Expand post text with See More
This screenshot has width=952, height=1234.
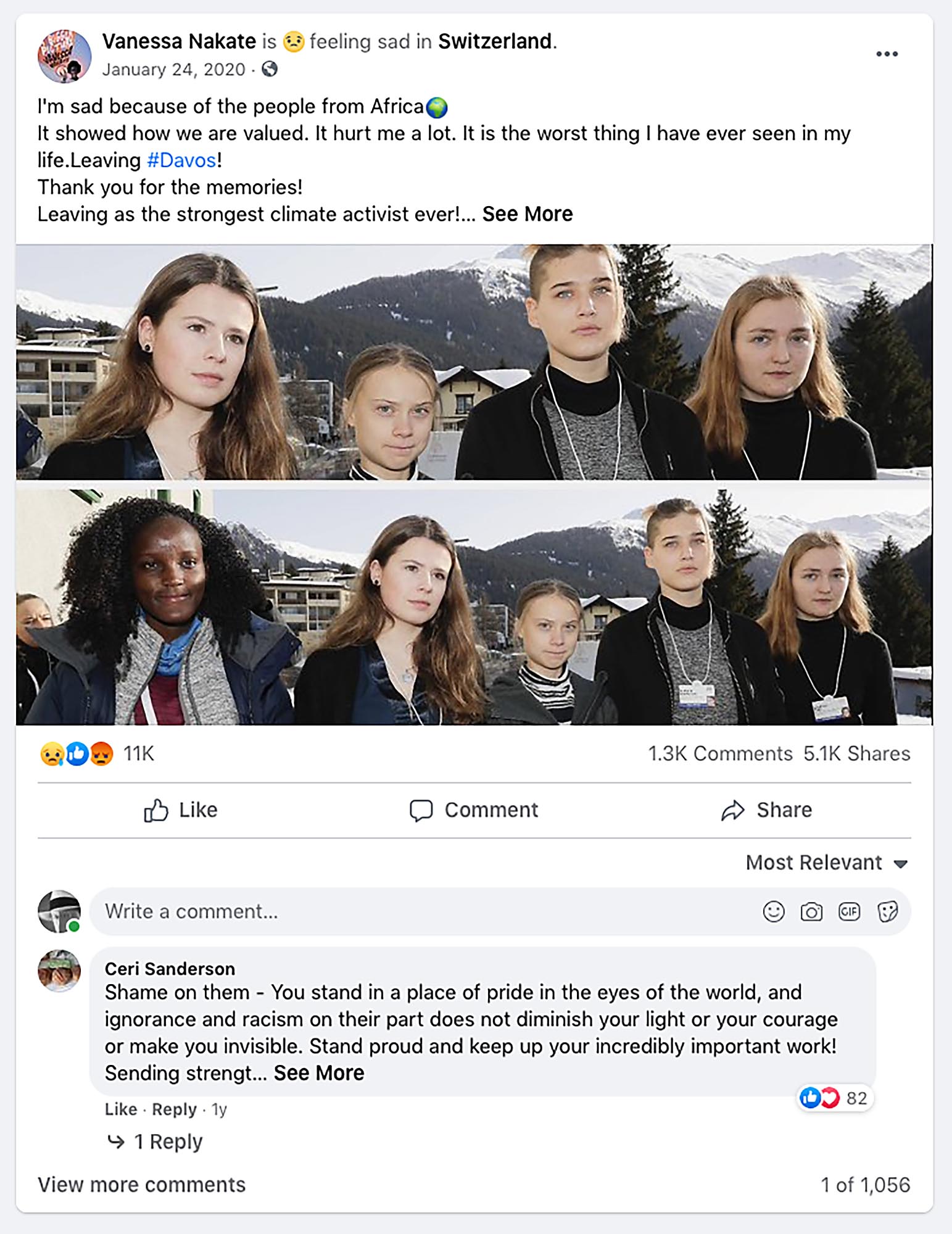pos(527,214)
